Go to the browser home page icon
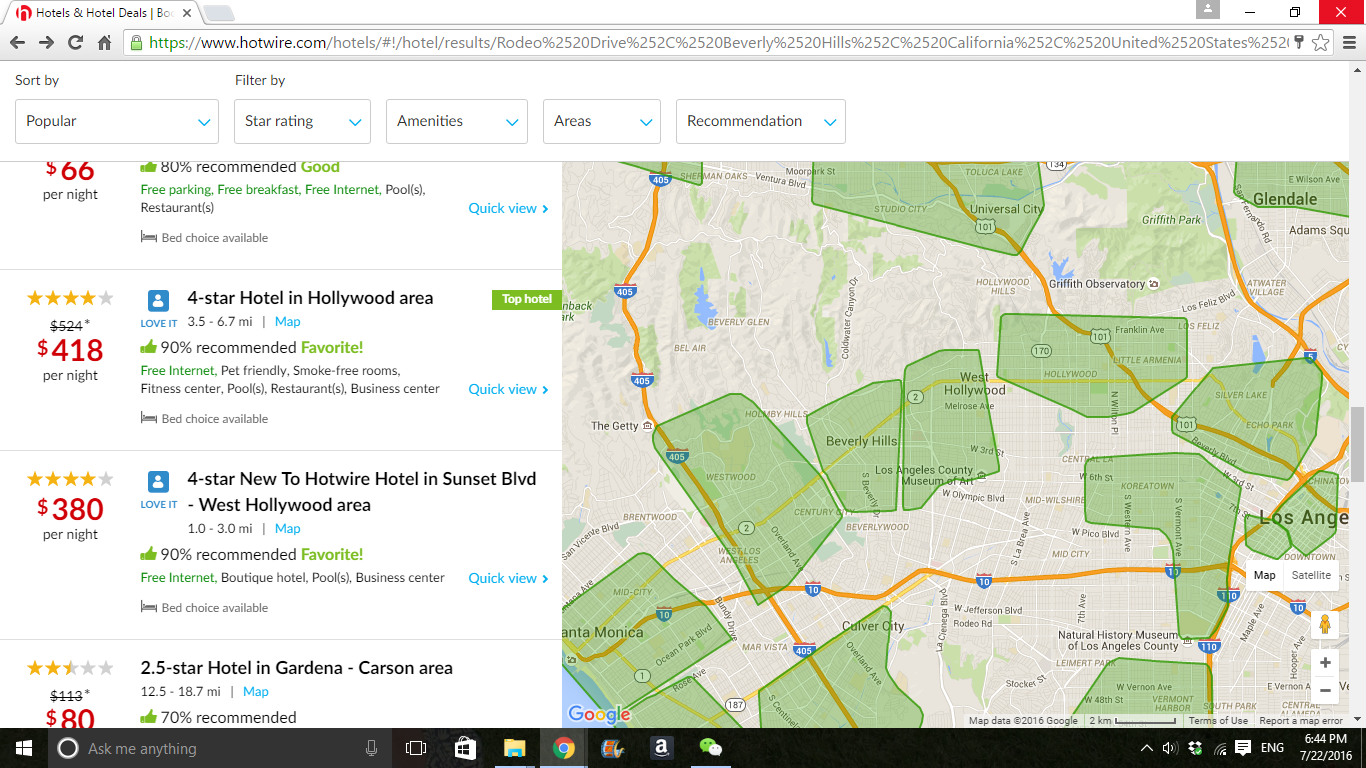The image size is (1366, 768). point(104,42)
